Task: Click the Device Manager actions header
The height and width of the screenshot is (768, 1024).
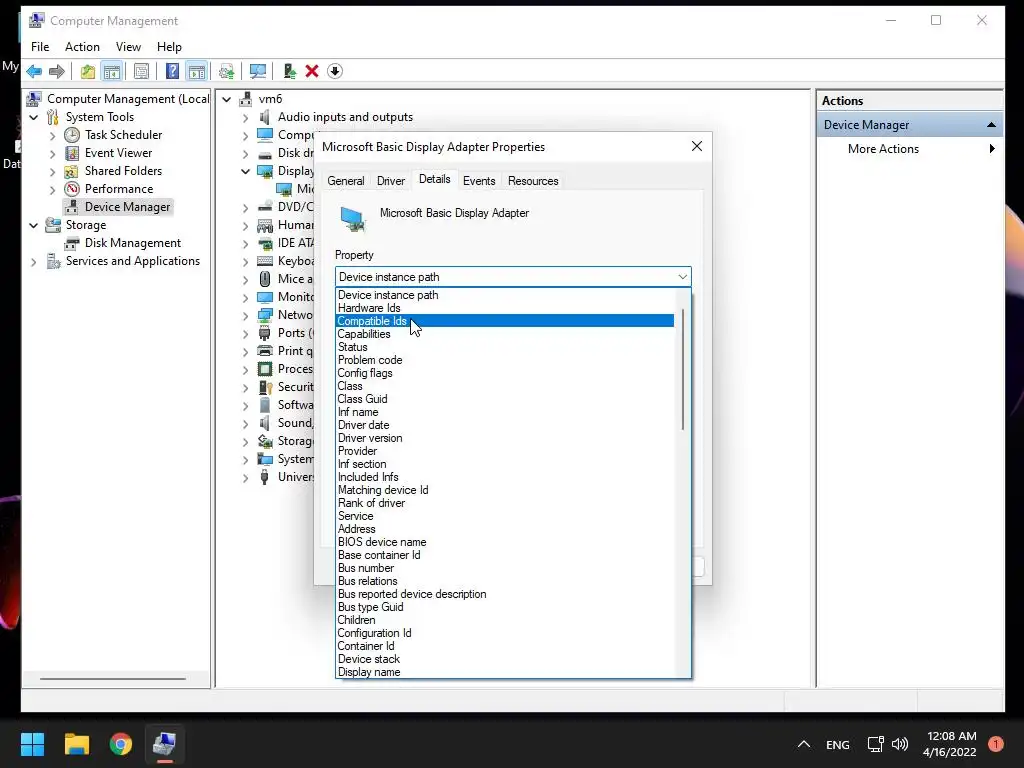Action: coord(909,125)
